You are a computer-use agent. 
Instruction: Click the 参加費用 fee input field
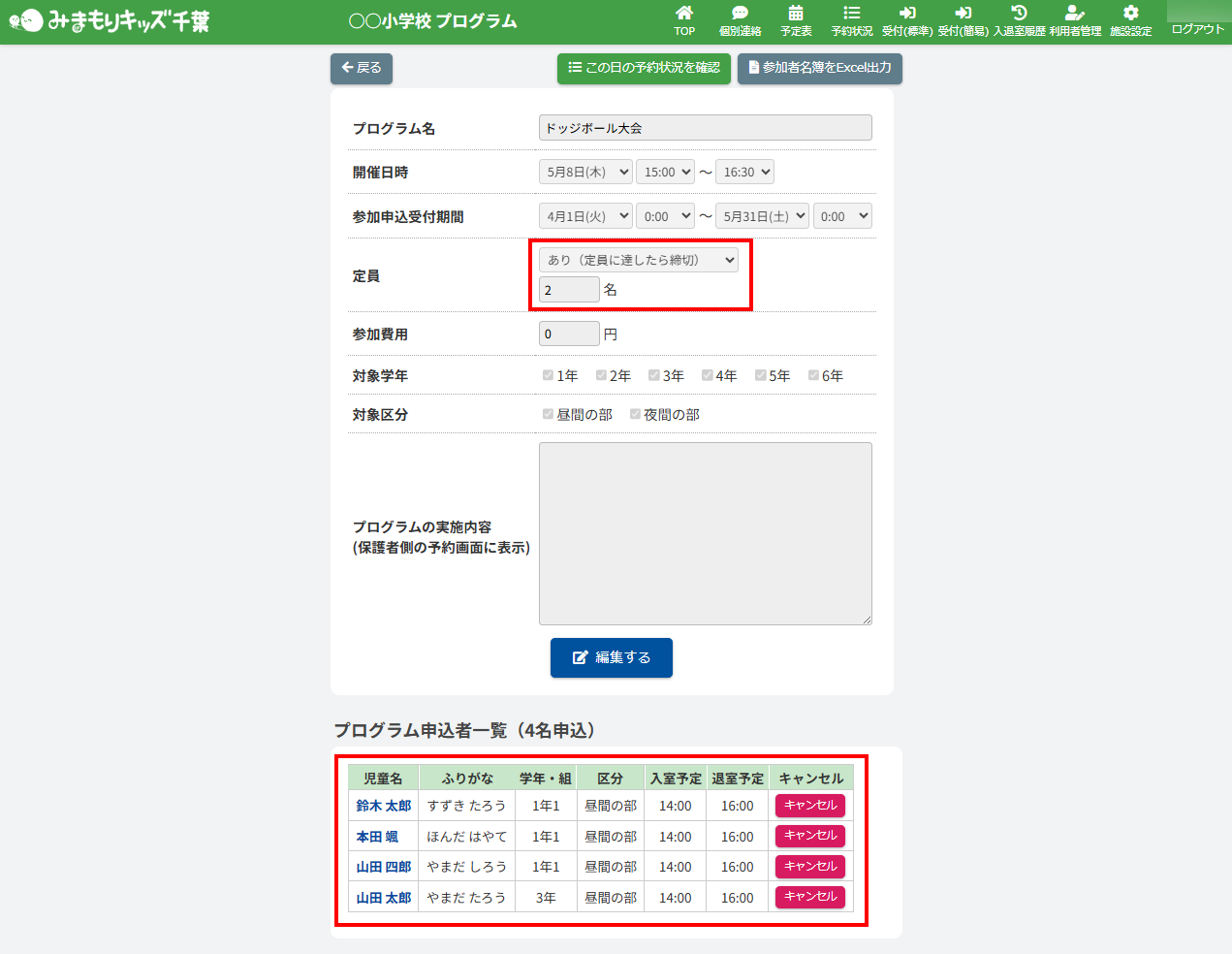[x=569, y=334]
